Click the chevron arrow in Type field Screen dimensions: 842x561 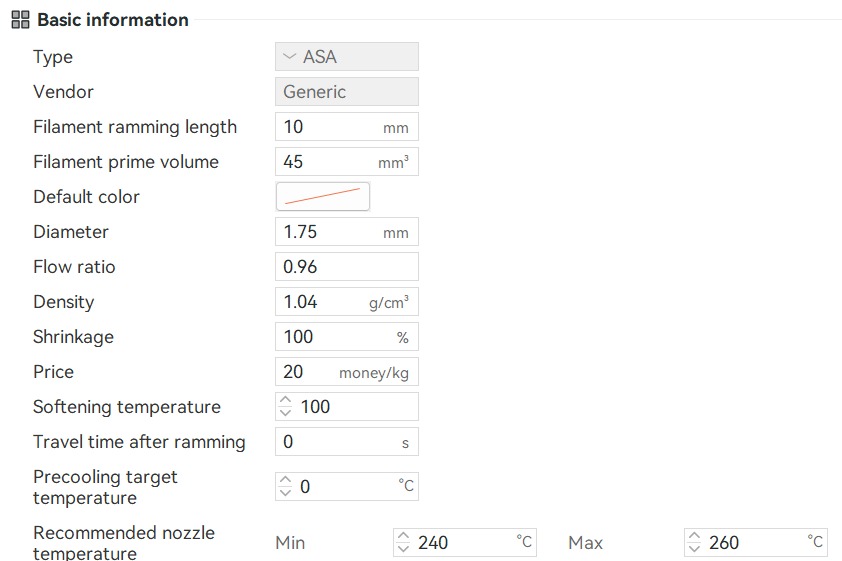[x=289, y=56]
